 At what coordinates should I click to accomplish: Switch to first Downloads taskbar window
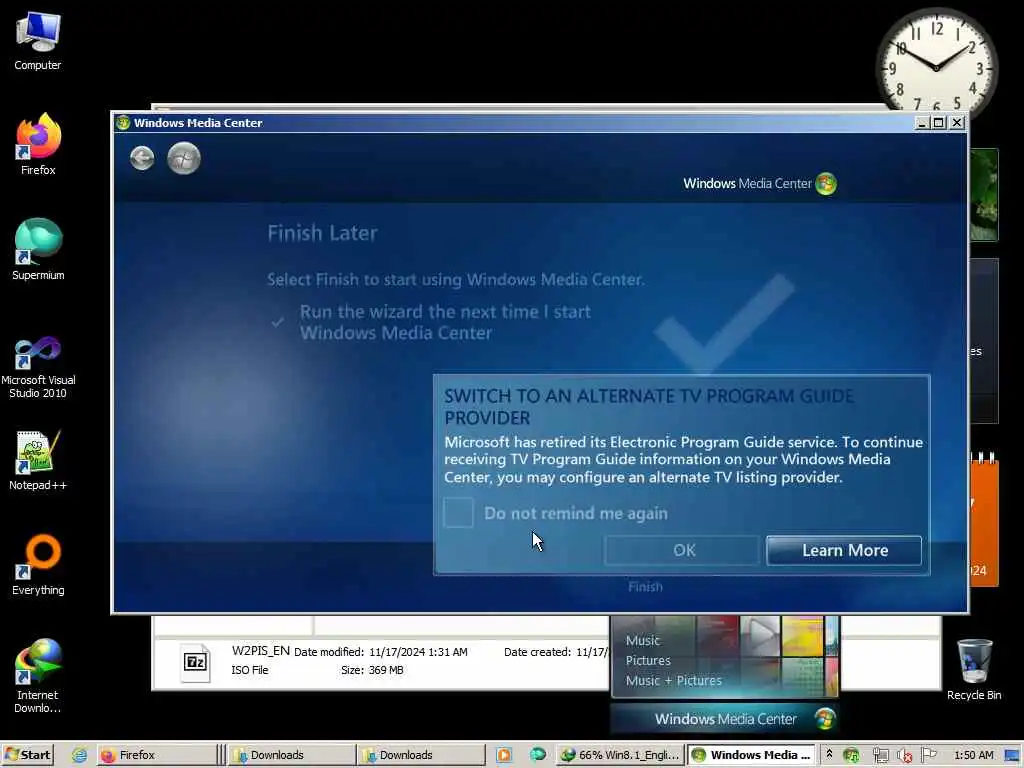coord(291,755)
